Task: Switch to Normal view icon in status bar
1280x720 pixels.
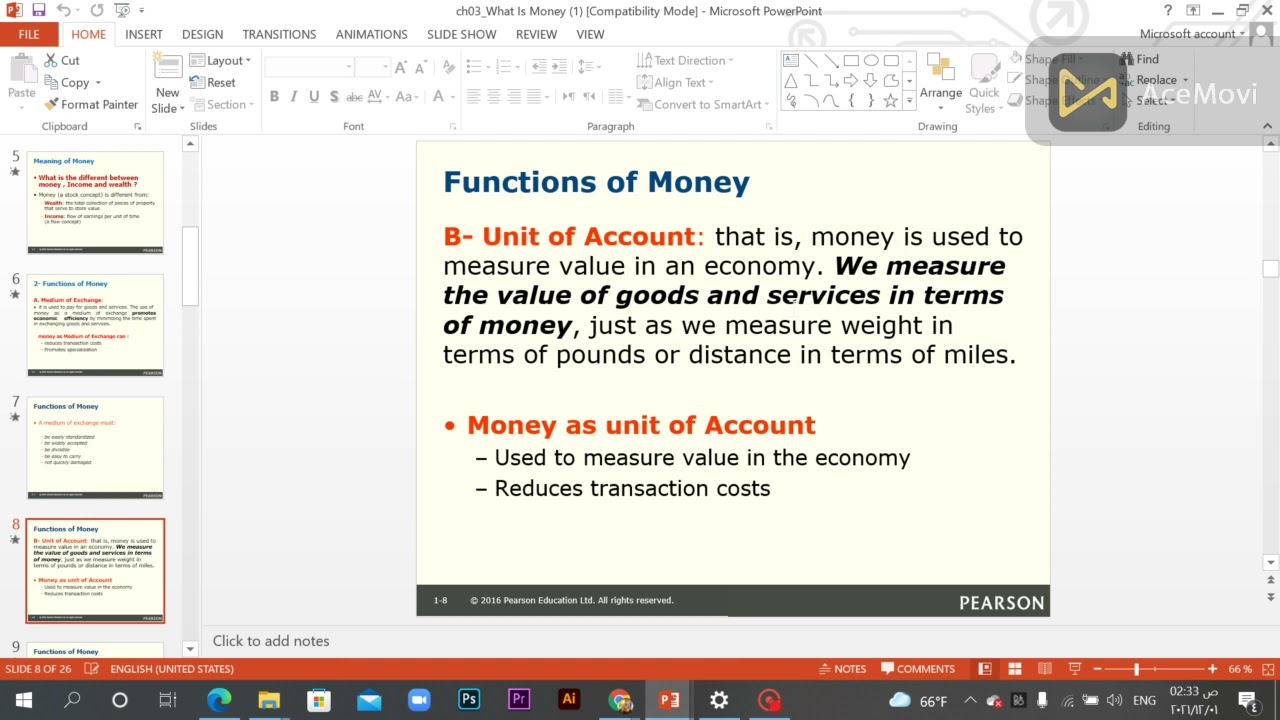Action: pyautogui.click(x=985, y=669)
